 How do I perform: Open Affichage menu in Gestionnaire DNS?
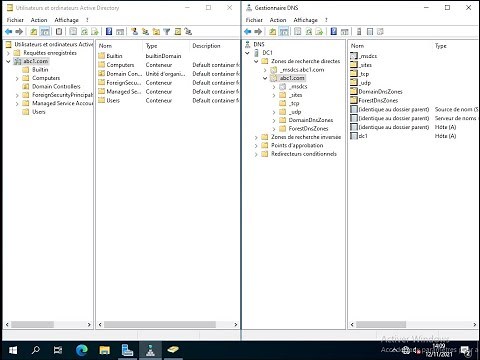tap(305, 20)
